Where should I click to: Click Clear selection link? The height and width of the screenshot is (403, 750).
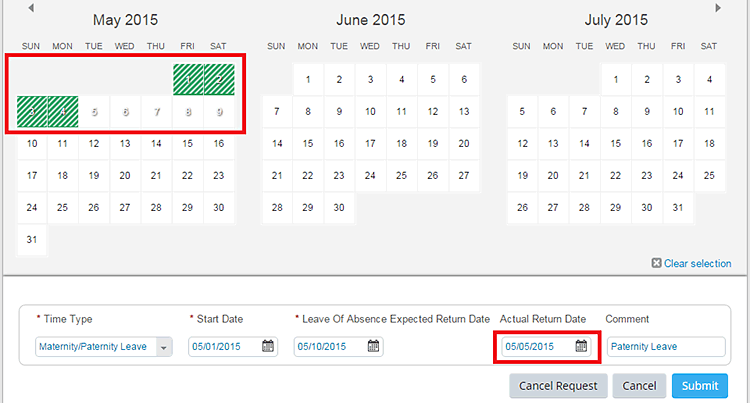[x=698, y=264]
